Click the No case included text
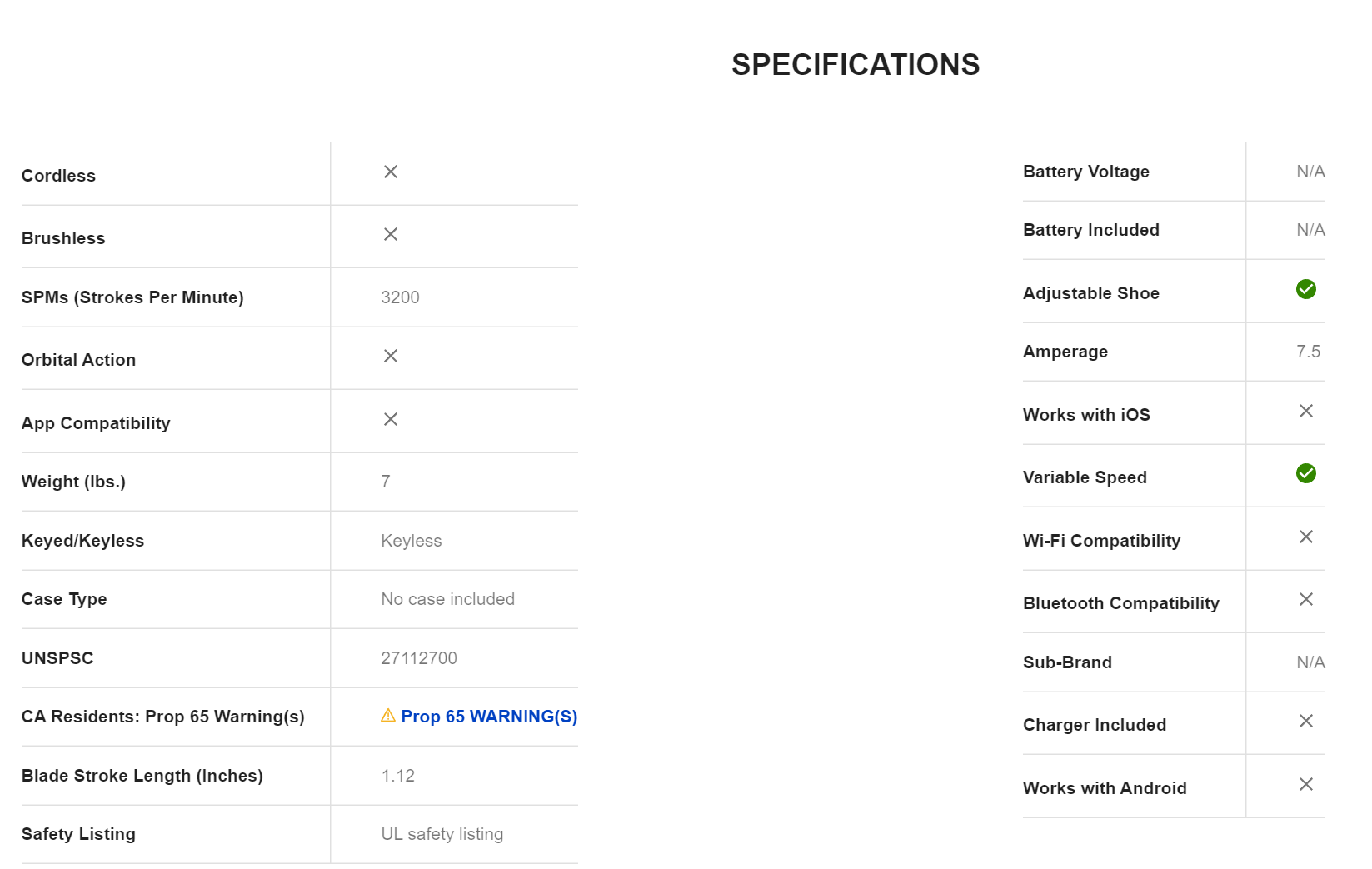The image size is (1372, 869). coord(447,599)
